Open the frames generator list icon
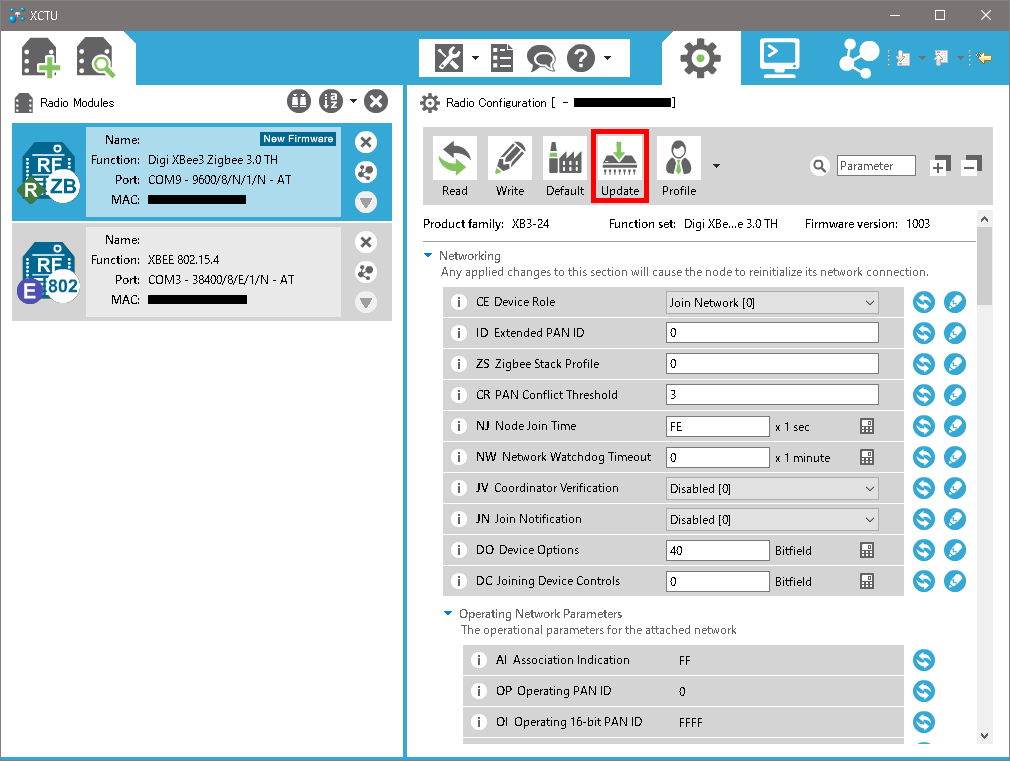Screen dimensions: 1010x761 502,58
